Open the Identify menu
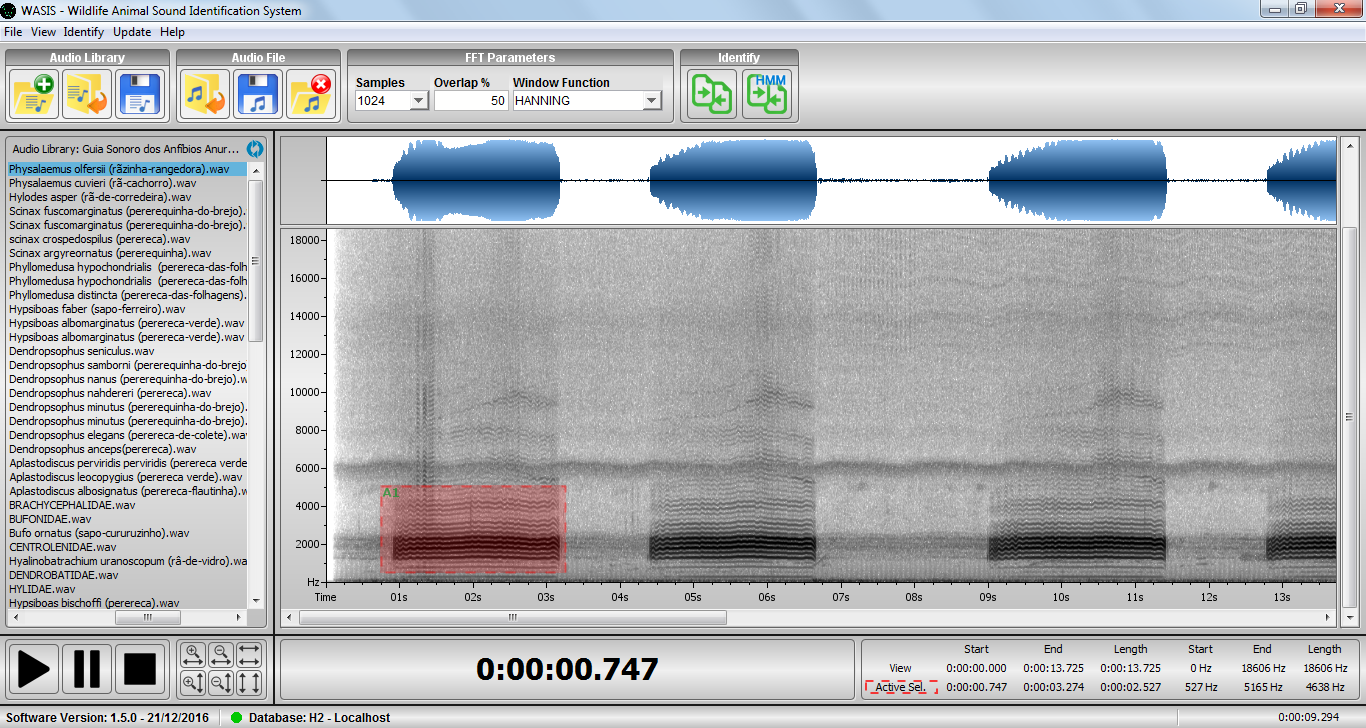Viewport: 1366px width, 728px height. click(83, 32)
